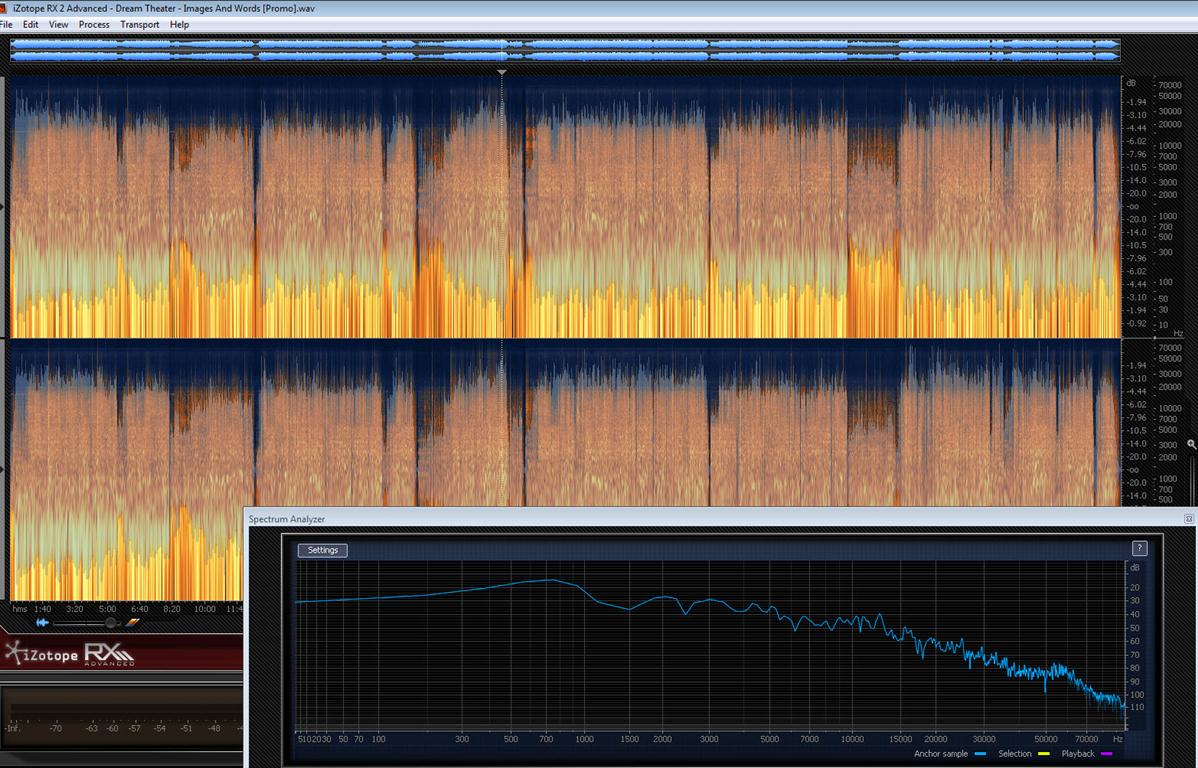1198x768 pixels.
Task: Open the File menu
Action: (x=6, y=24)
